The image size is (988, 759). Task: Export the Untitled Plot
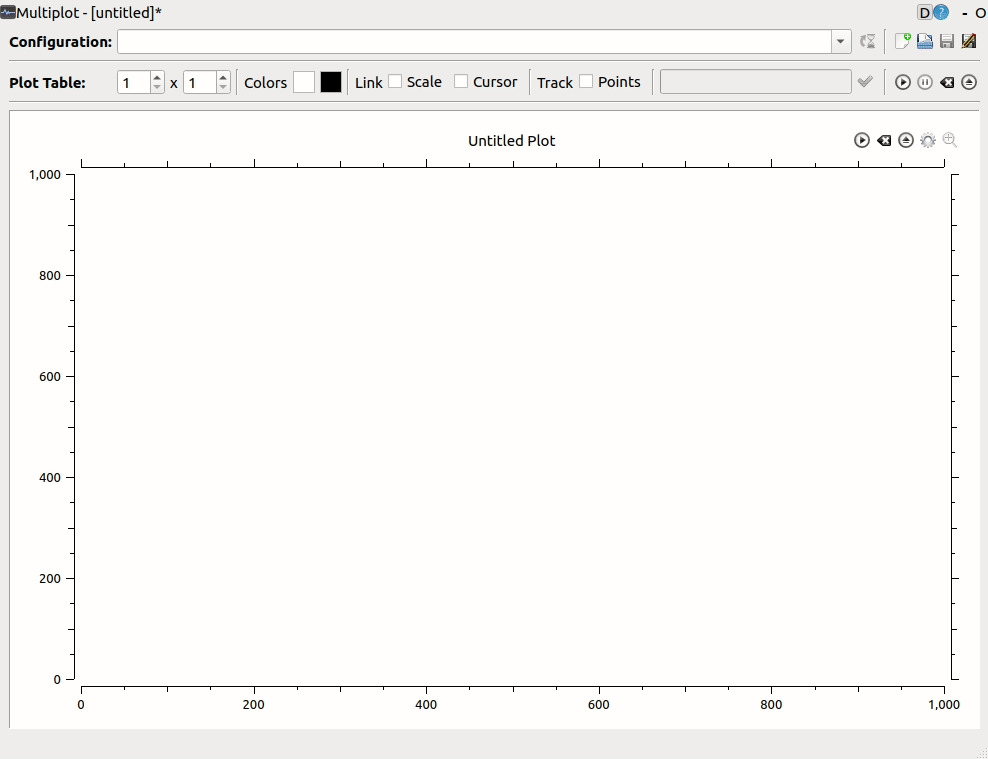[x=905, y=140]
